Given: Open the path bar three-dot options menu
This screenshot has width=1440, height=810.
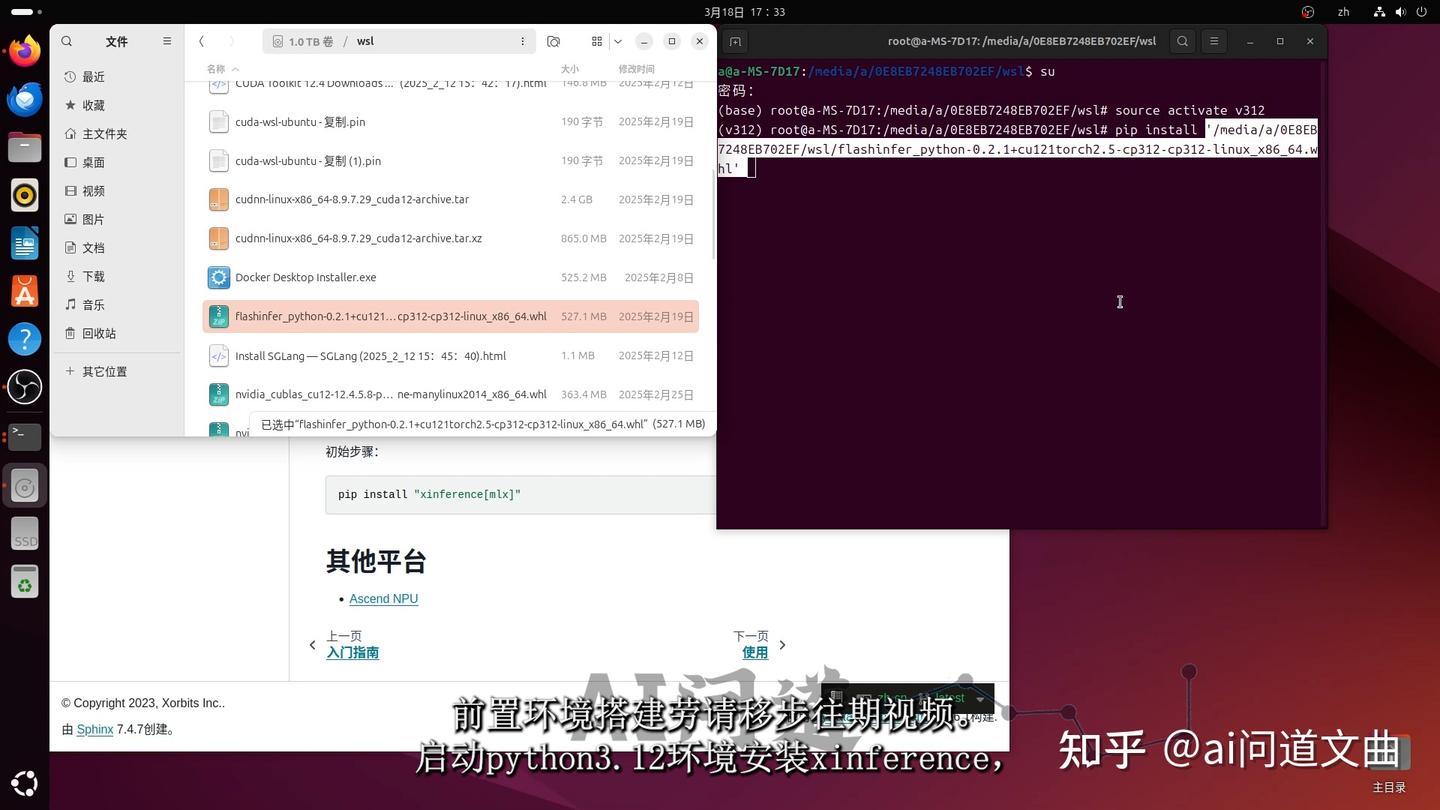Looking at the screenshot, I should coord(522,41).
